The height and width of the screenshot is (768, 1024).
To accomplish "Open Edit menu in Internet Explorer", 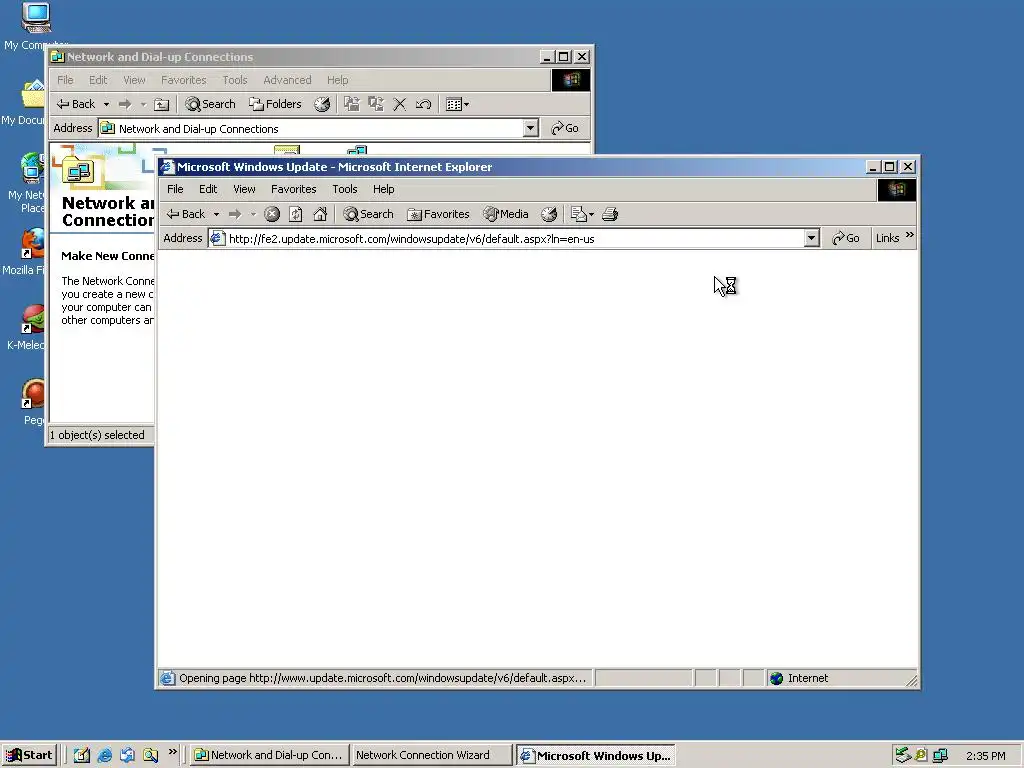I will [x=208, y=189].
